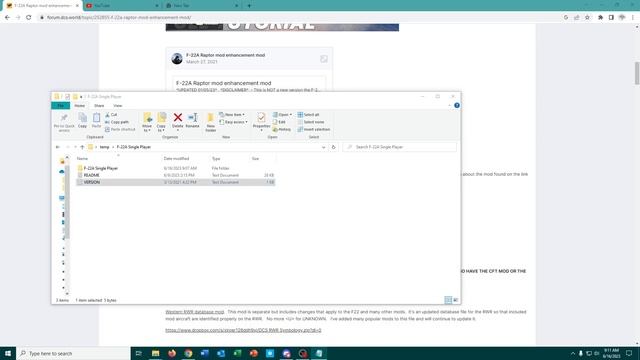This screenshot has width=640, height=360.
Task: Switch to the YouTube browser tab
Action: [x=122, y=6]
